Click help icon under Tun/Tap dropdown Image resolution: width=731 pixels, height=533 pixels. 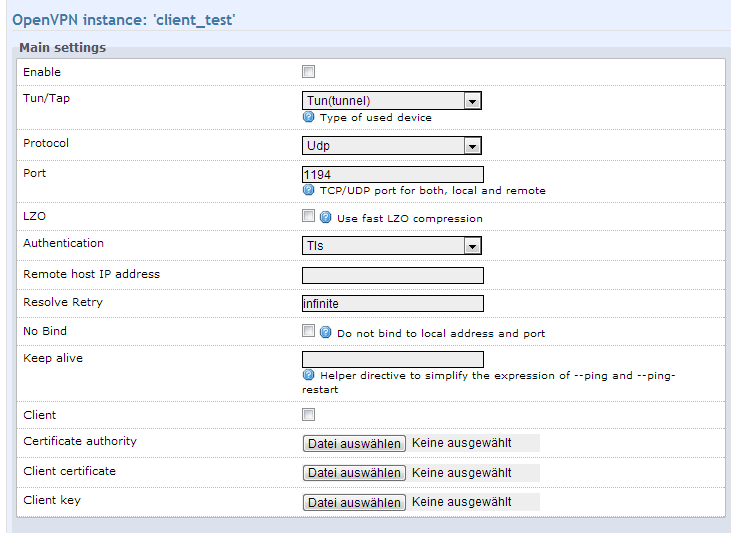click(x=309, y=117)
